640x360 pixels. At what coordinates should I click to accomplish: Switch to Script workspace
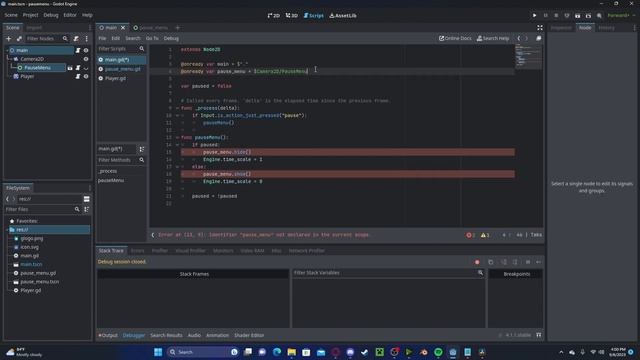[x=313, y=16]
